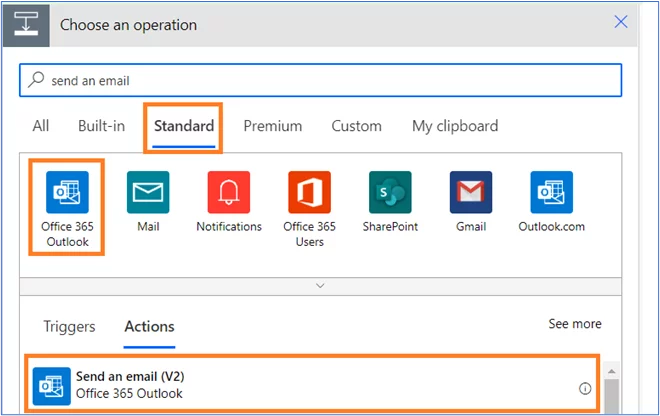Select the Office 365 Outlook connector icon
Image resolution: width=660 pixels, height=416 pixels.
click(x=67, y=192)
